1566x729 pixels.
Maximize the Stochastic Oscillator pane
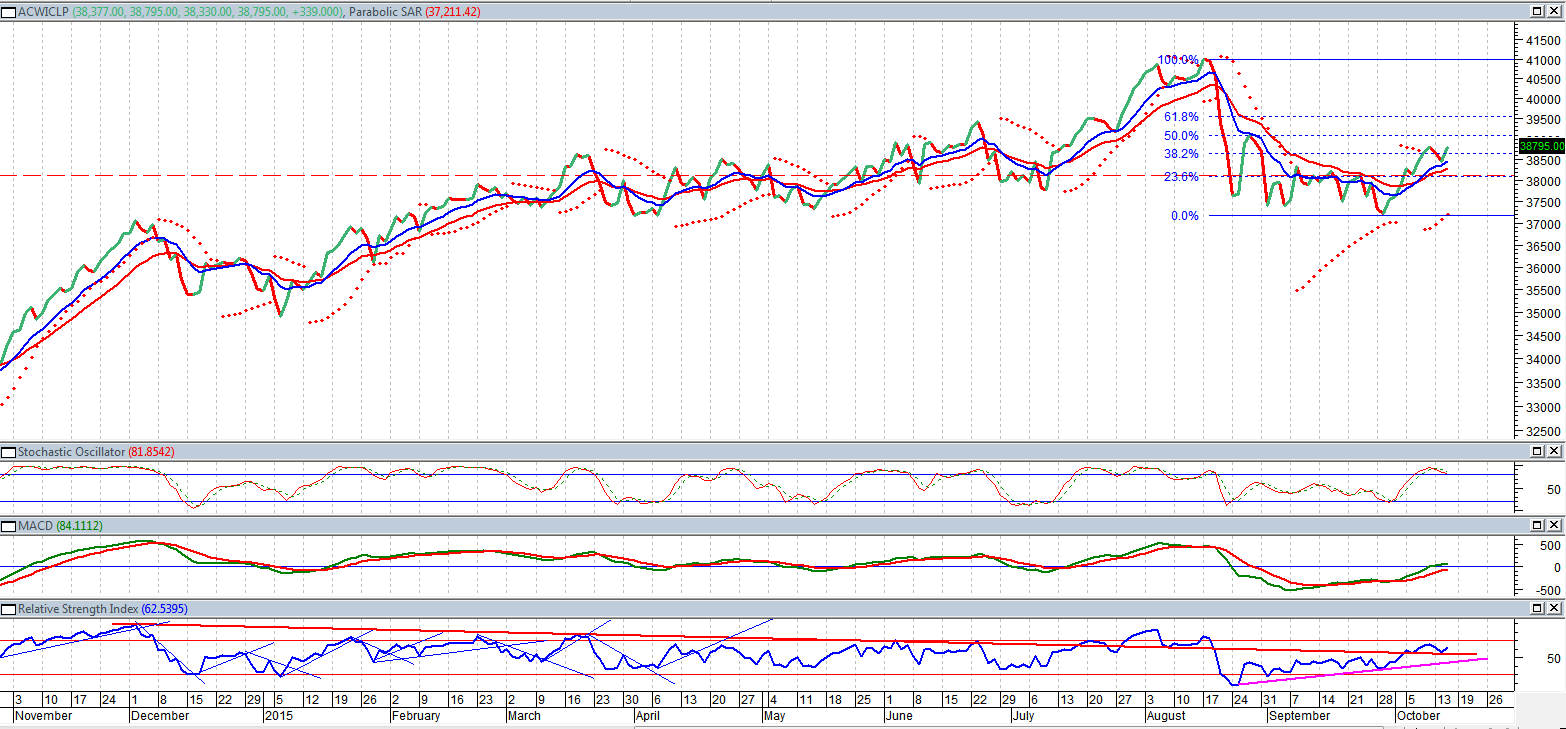pos(1539,452)
